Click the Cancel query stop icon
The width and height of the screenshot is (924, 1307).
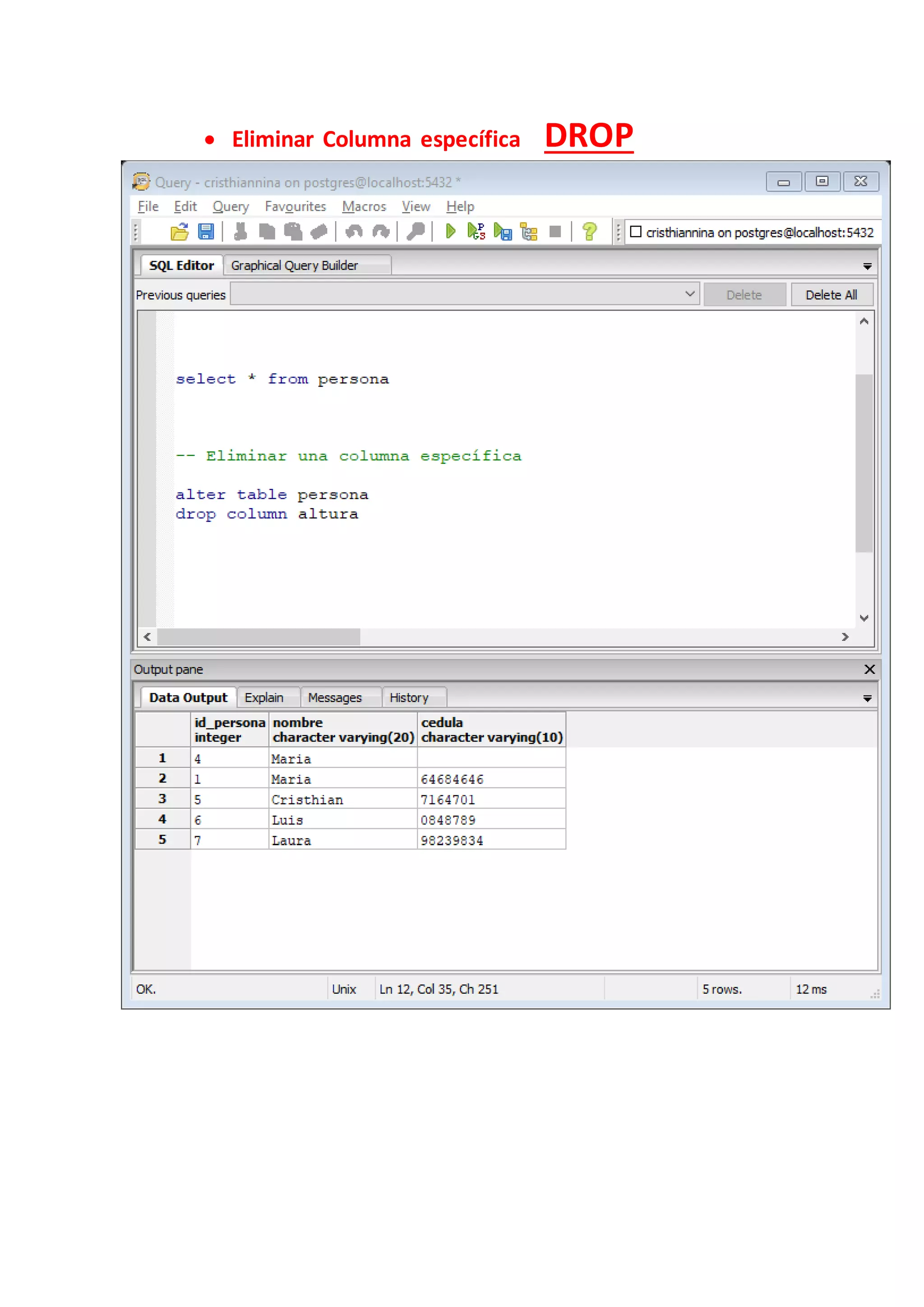coord(555,232)
